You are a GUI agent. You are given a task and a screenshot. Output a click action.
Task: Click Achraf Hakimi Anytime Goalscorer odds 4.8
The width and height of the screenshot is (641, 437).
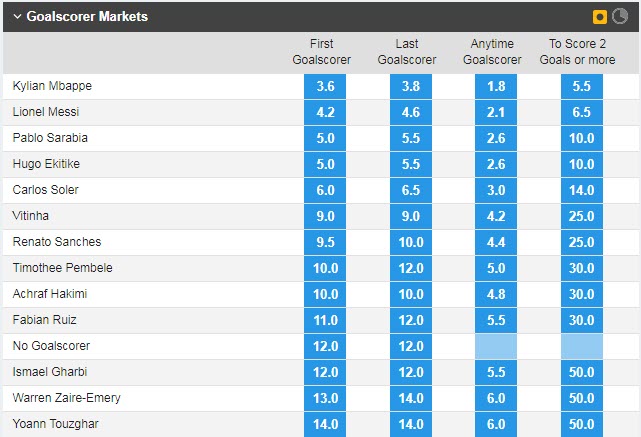tap(496, 294)
